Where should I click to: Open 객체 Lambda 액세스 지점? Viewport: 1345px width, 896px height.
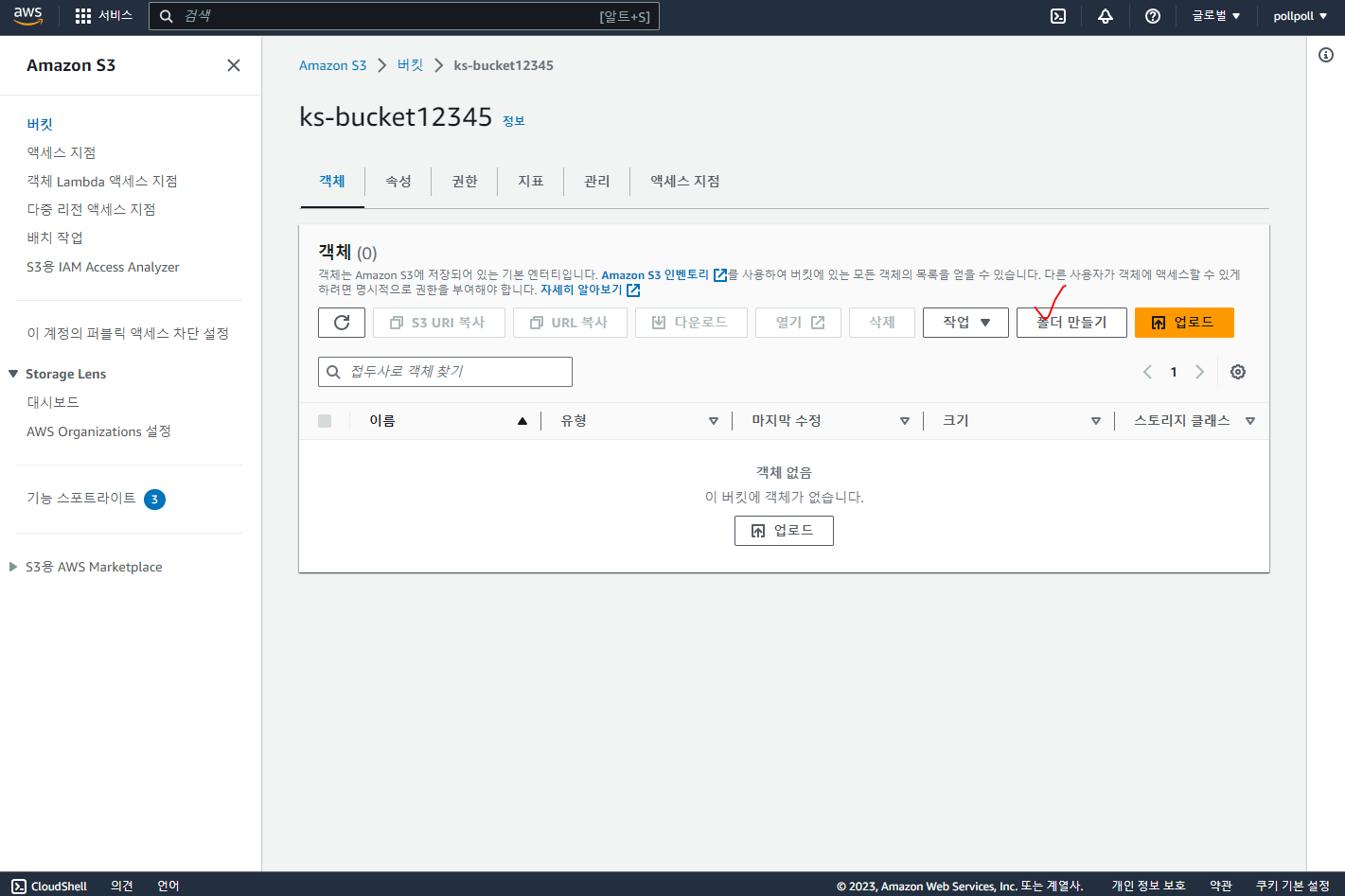(x=102, y=181)
